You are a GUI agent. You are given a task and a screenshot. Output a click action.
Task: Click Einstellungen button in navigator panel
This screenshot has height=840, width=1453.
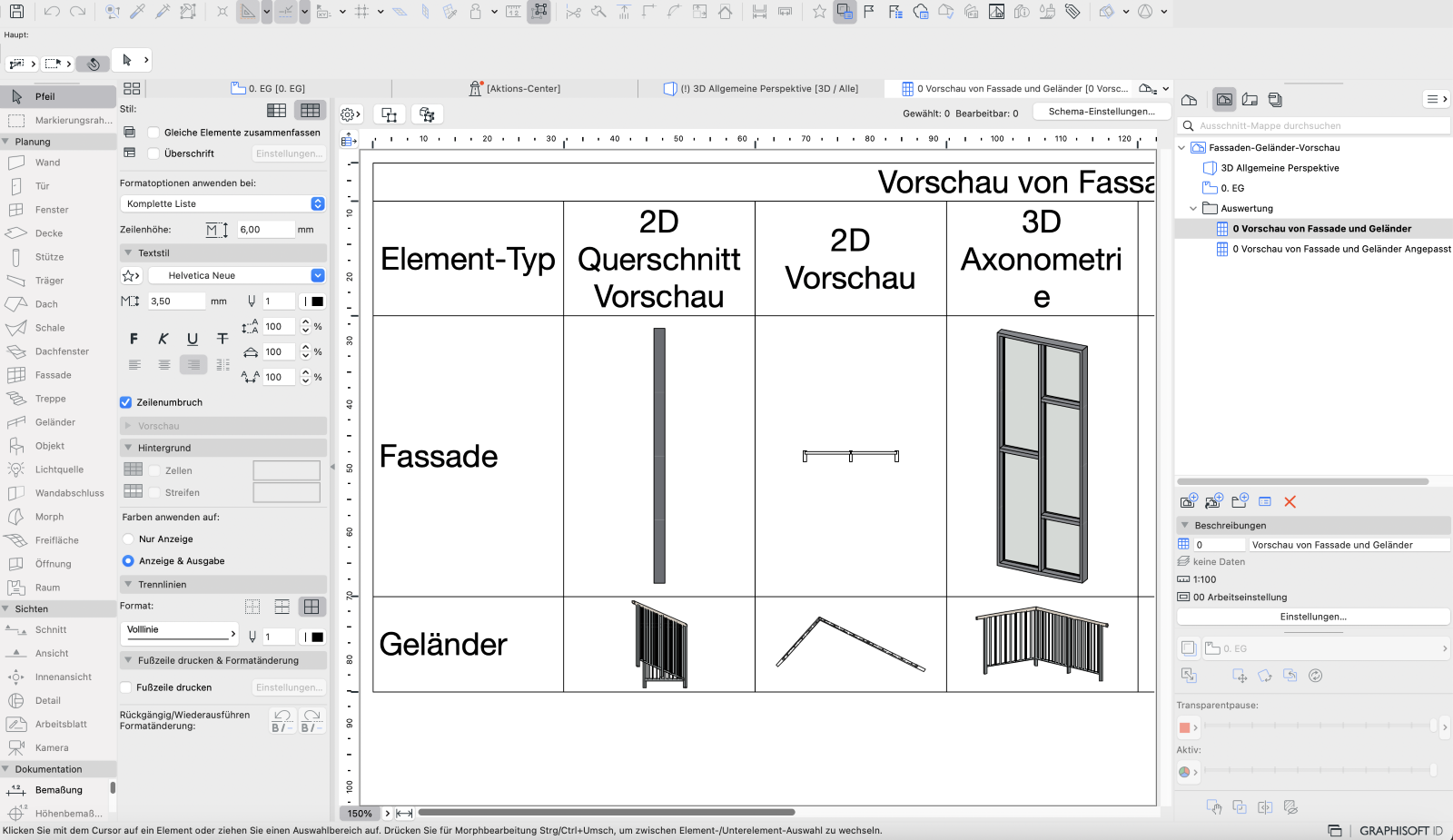pyautogui.click(x=1313, y=617)
